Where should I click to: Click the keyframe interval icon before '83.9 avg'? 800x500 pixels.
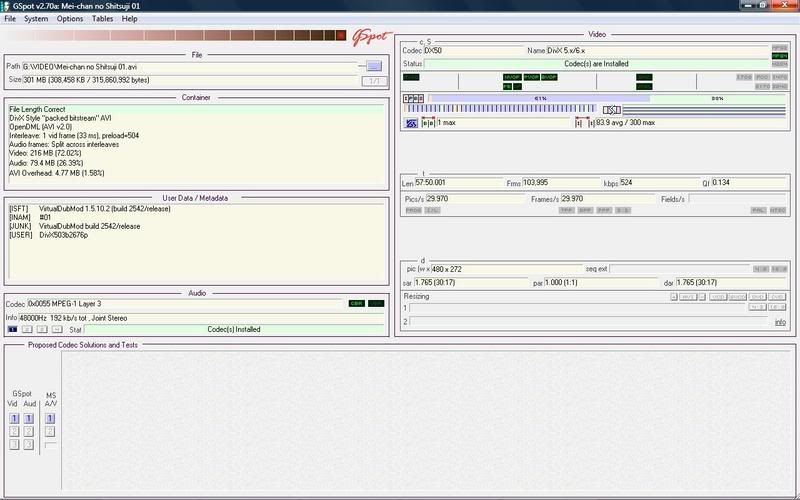pyautogui.click(x=585, y=123)
